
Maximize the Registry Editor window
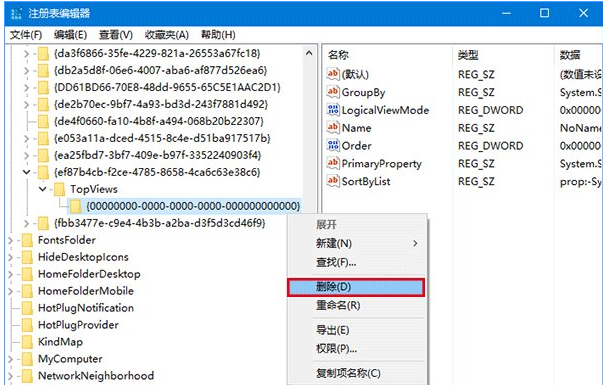pyautogui.click(x=544, y=13)
